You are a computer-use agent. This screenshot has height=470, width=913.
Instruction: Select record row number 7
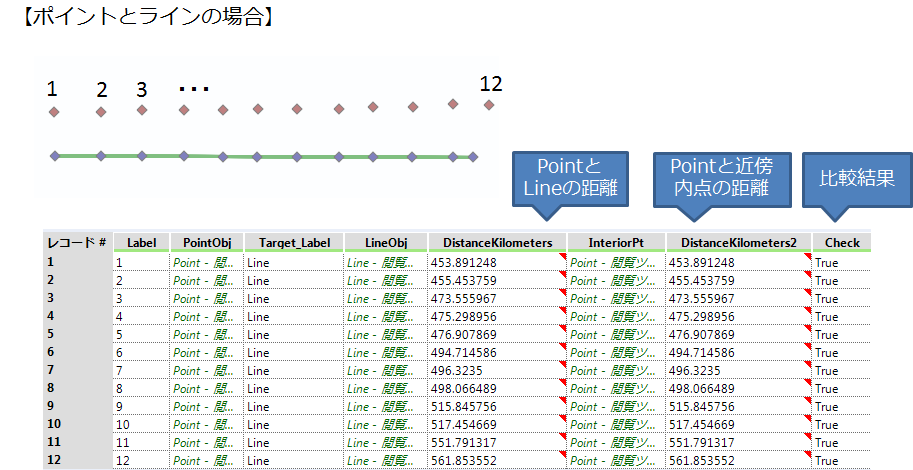(x=54, y=370)
